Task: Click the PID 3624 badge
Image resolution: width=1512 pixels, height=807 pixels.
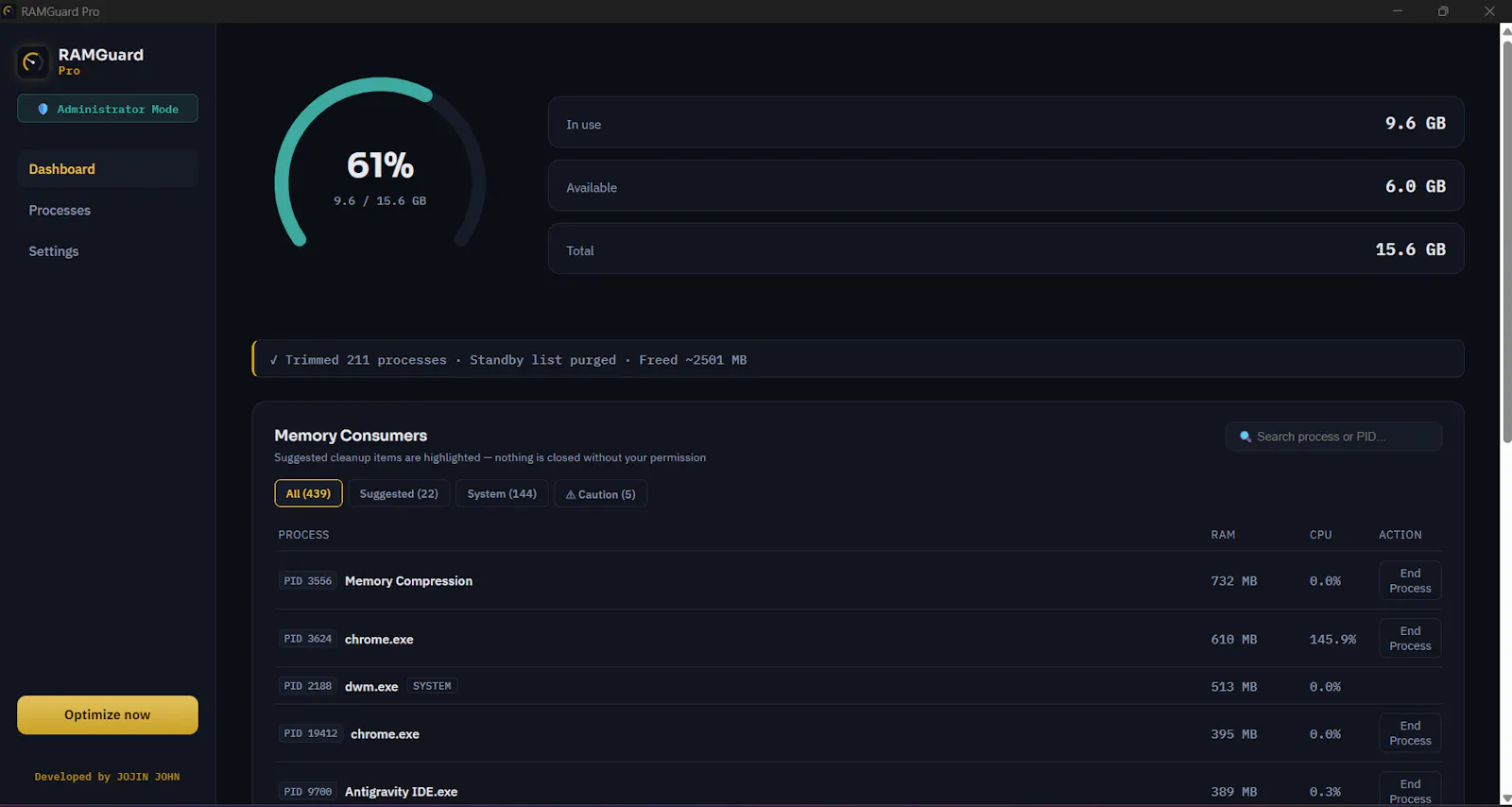Action: (x=308, y=639)
